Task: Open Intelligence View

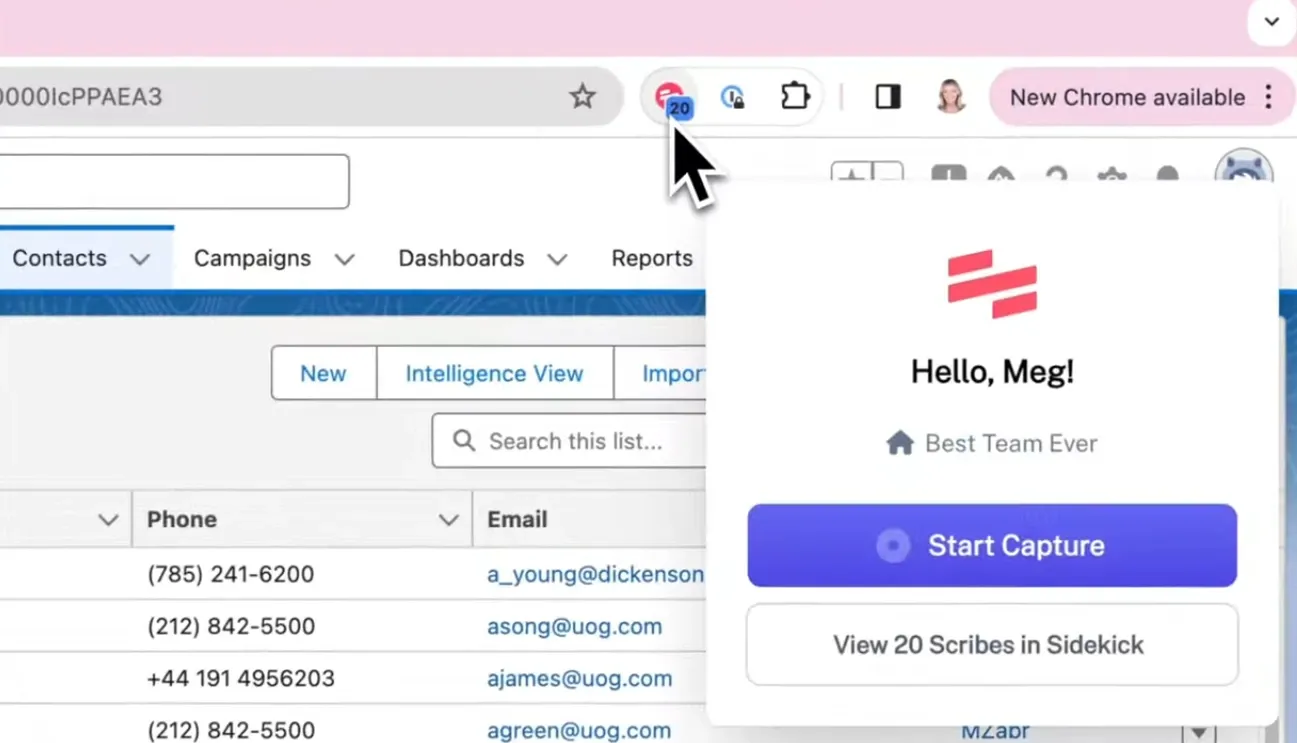Action: [494, 373]
